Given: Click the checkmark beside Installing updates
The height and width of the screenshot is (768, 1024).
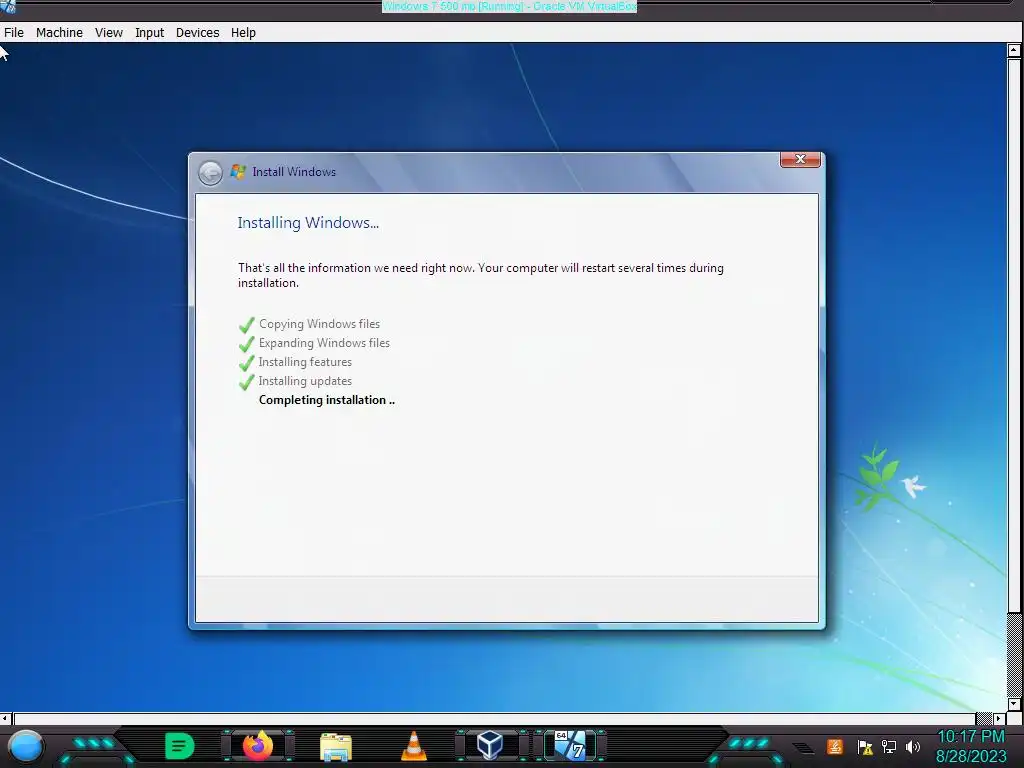Looking at the screenshot, I should 246,381.
